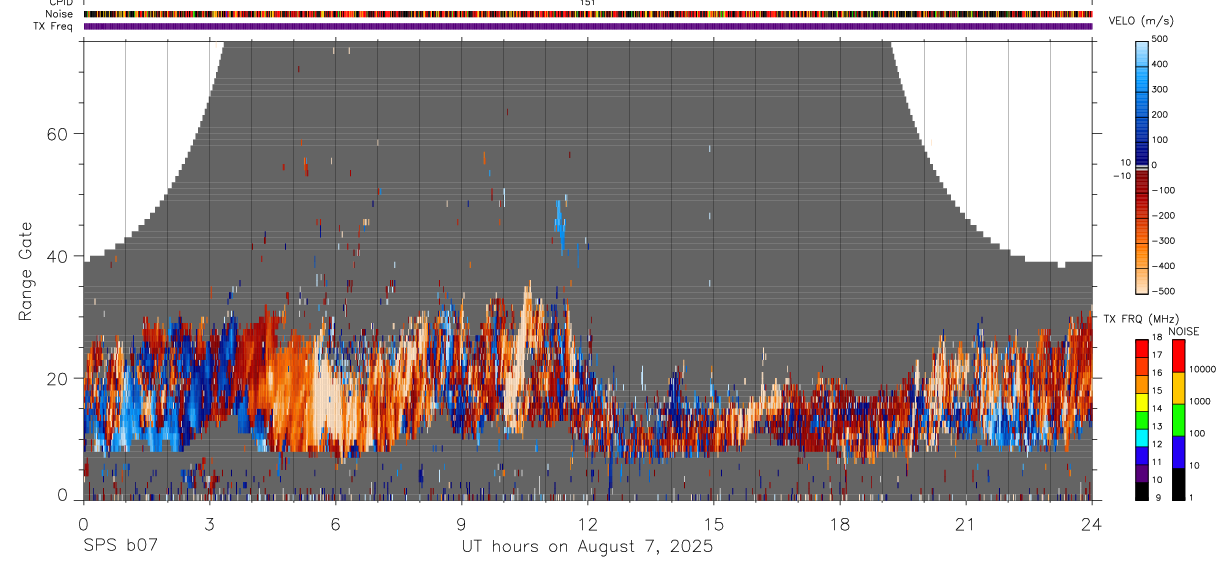Screen dimensions: 1228x567
Task: Click the '13' TX frequency scale label
Action: 1158,427
